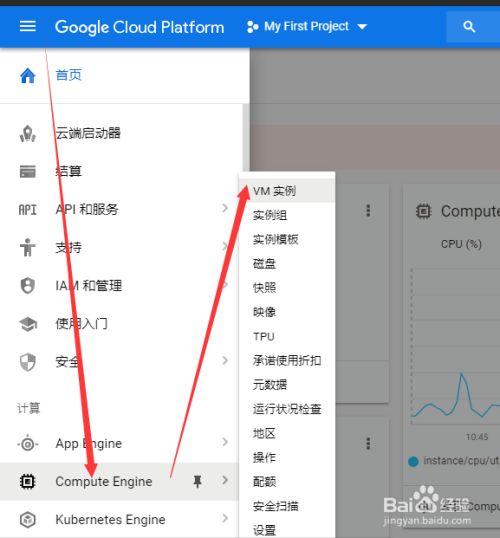Click the Compute Engine chip icon
The image size is (500, 538).
click(27, 482)
